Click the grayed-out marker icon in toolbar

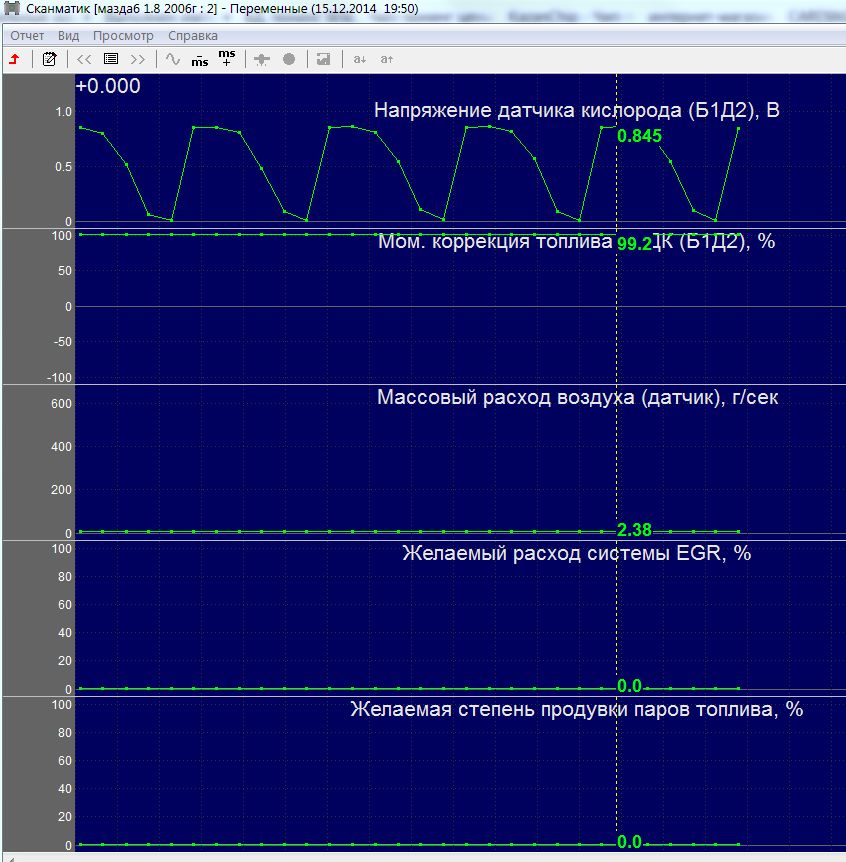262,59
